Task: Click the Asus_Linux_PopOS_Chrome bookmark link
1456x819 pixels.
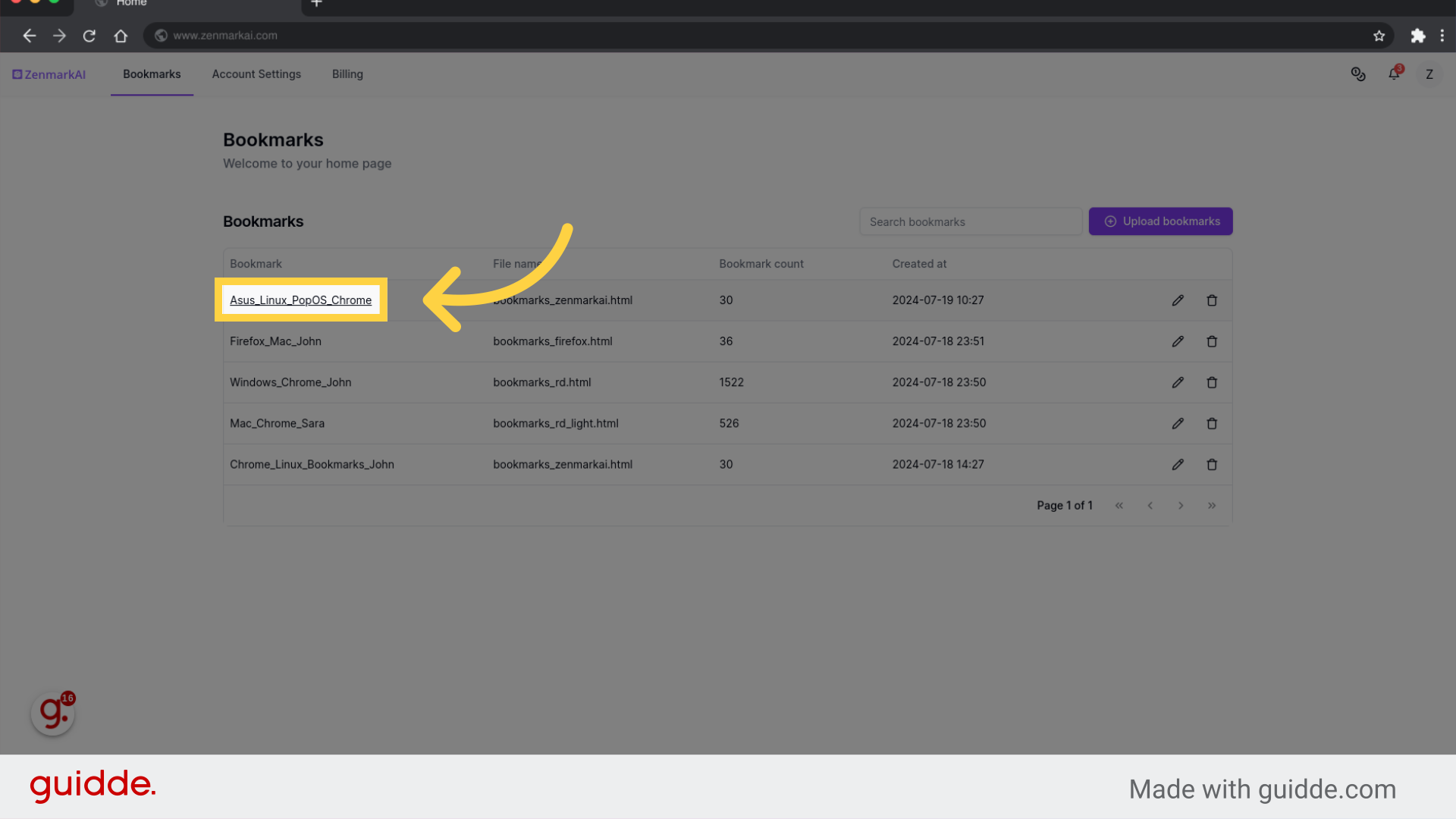Action: tap(301, 300)
